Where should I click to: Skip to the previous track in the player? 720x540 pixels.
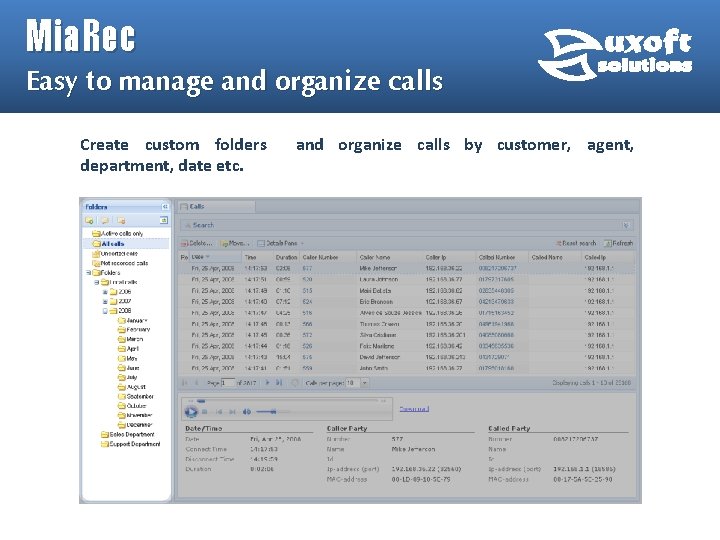pyautogui.click(x=219, y=412)
